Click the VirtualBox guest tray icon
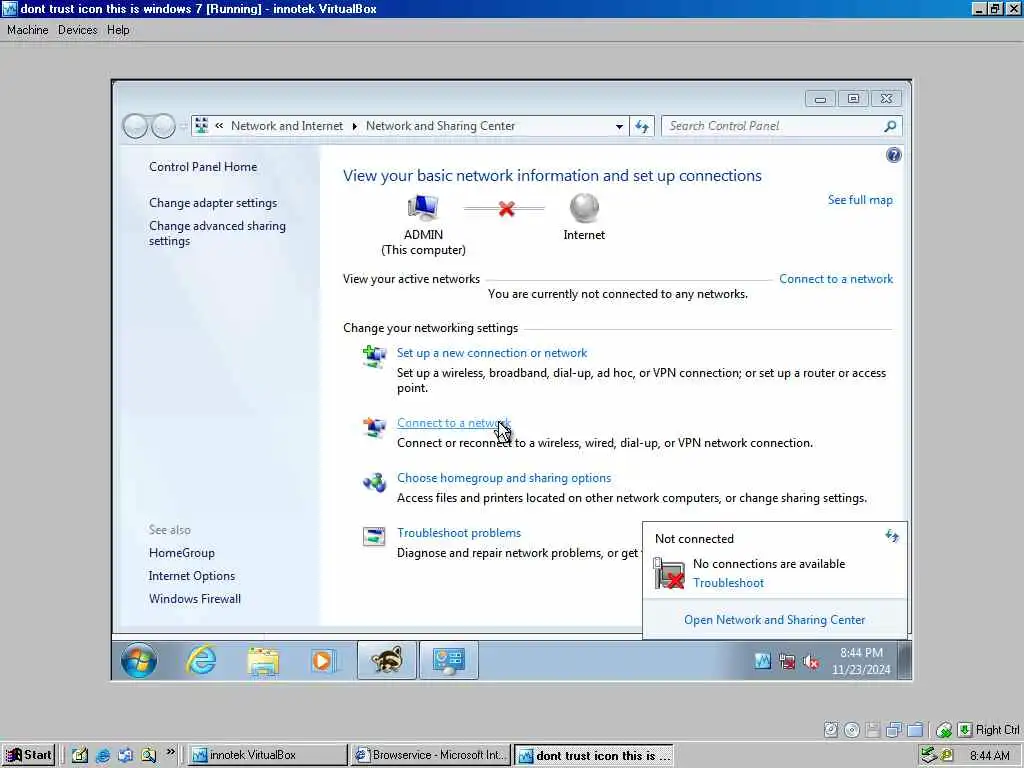This screenshot has height=768, width=1024. click(763, 661)
